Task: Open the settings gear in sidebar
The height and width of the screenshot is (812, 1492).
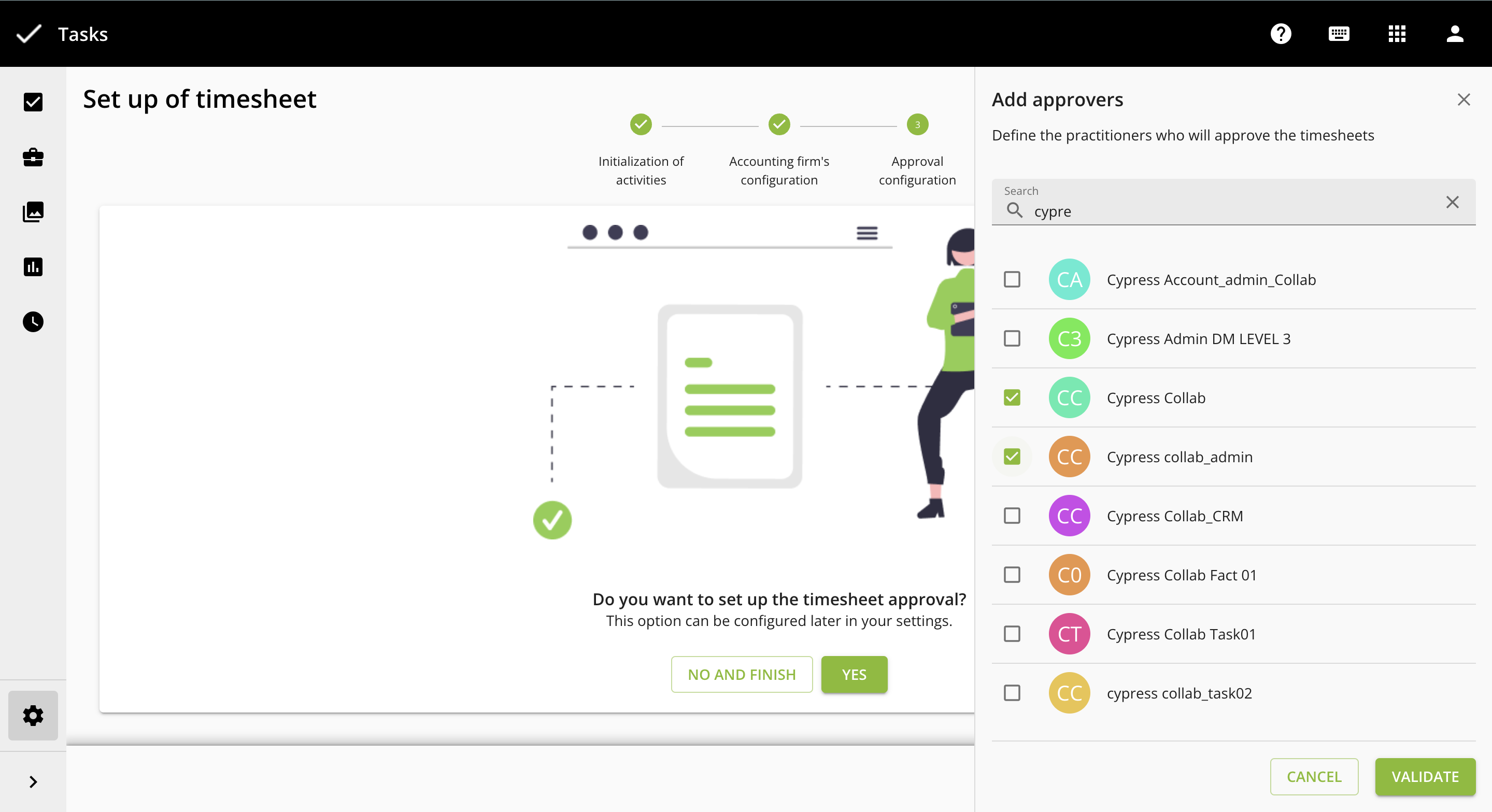Action: pos(33,715)
